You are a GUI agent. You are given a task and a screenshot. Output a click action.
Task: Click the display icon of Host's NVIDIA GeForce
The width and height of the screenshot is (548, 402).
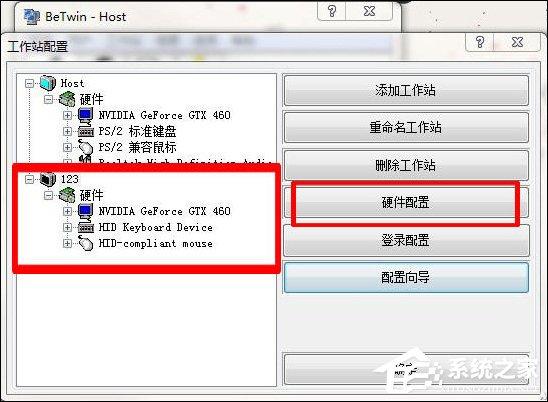[86, 115]
